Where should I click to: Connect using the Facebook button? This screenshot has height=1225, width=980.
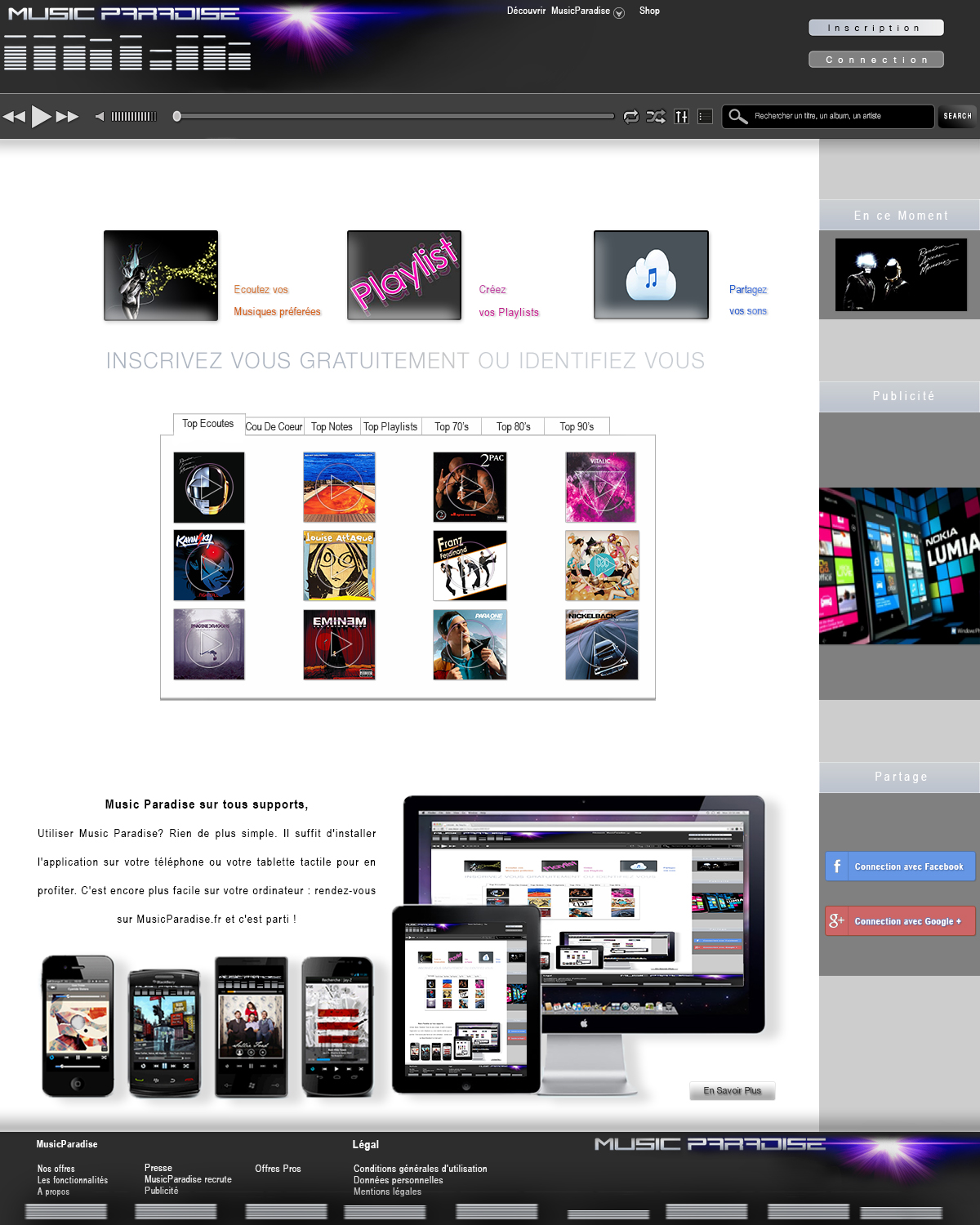[900, 866]
